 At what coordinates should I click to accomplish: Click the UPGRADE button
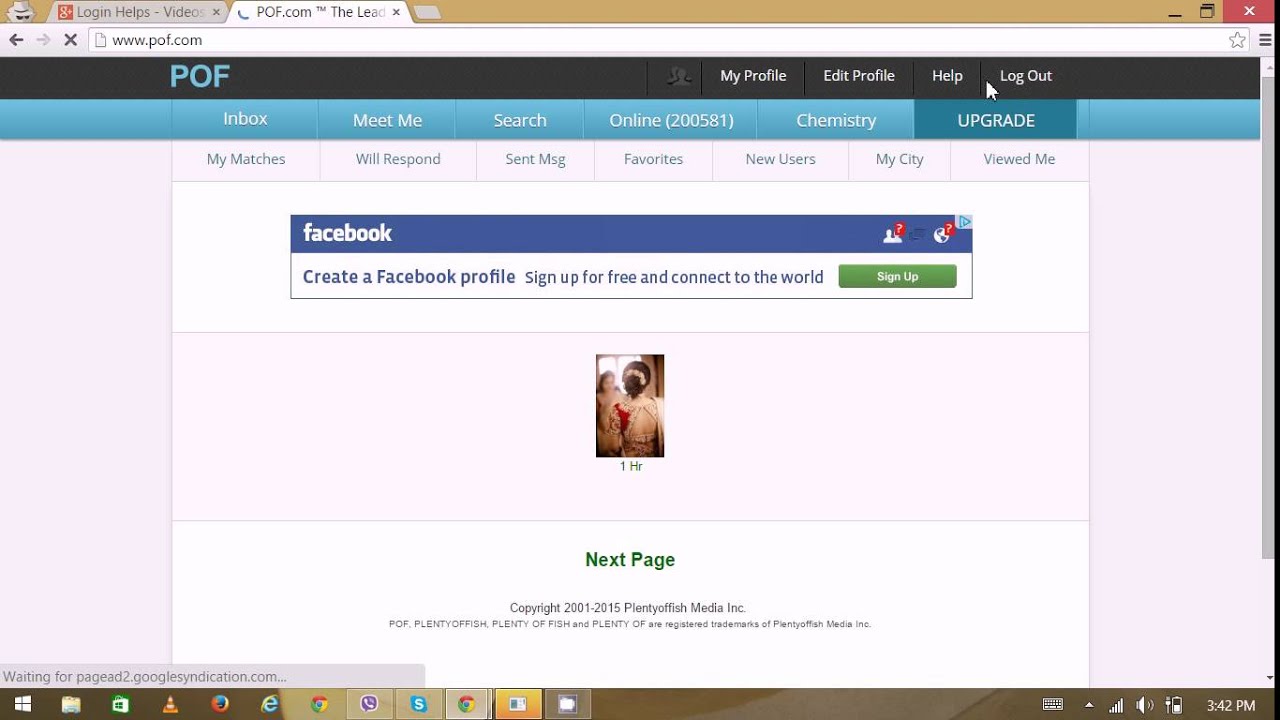pyautogui.click(x=996, y=120)
